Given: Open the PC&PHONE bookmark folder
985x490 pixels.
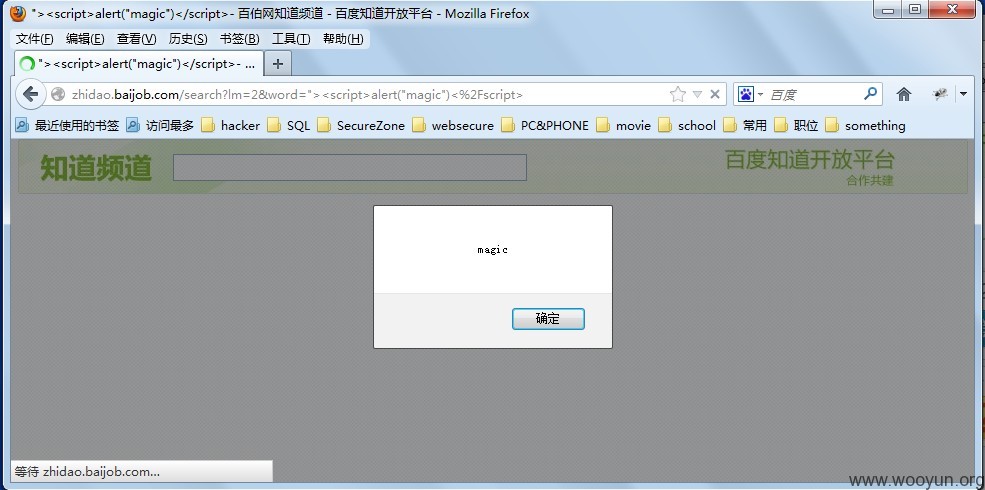Looking at the screenshot, I should click(x=545, y=126).
